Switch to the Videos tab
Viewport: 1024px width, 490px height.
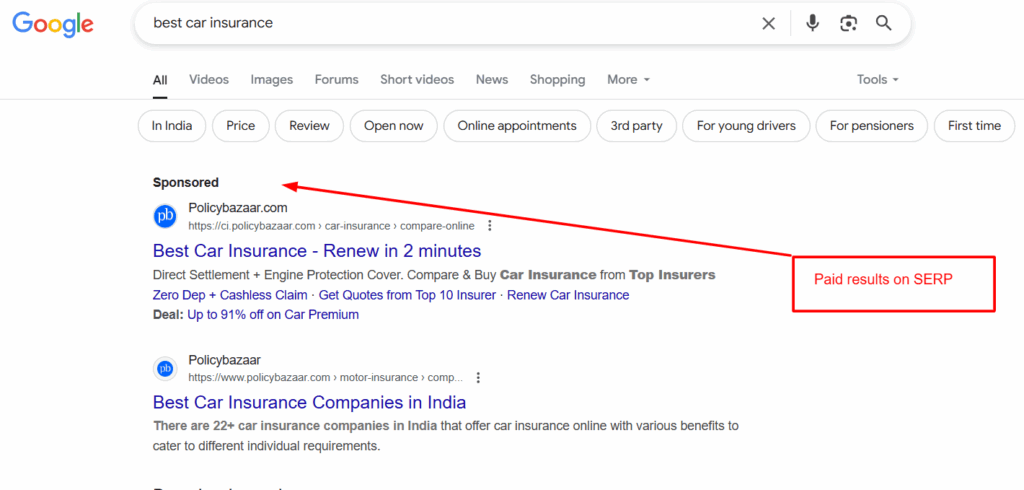pos(209,80)
